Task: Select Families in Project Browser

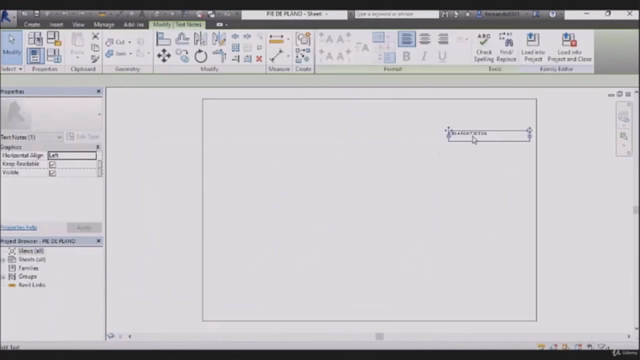Action: (28, 268)
